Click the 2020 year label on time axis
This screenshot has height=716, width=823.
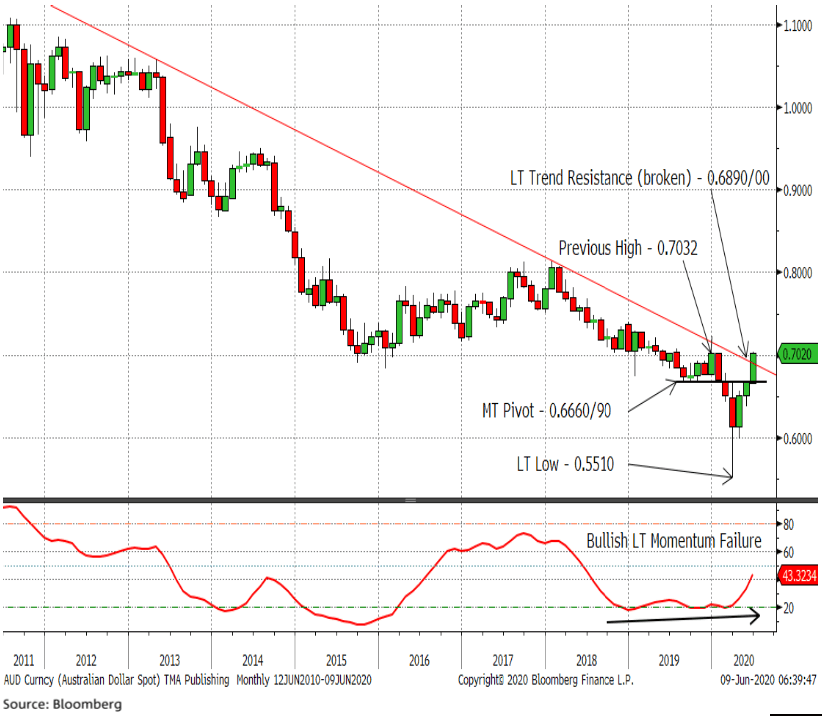click(x=742, y=660)
